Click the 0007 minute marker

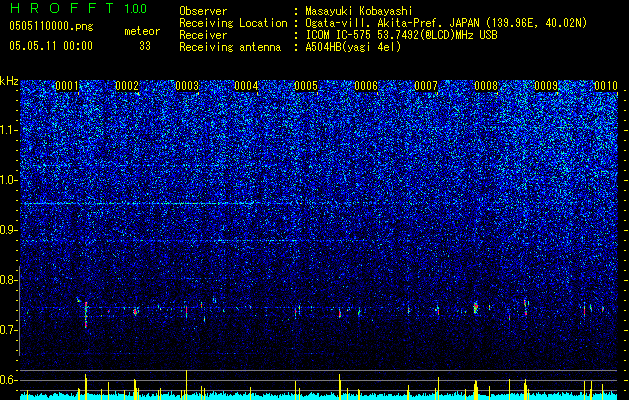pyautogui.click(x=426, y=86)
